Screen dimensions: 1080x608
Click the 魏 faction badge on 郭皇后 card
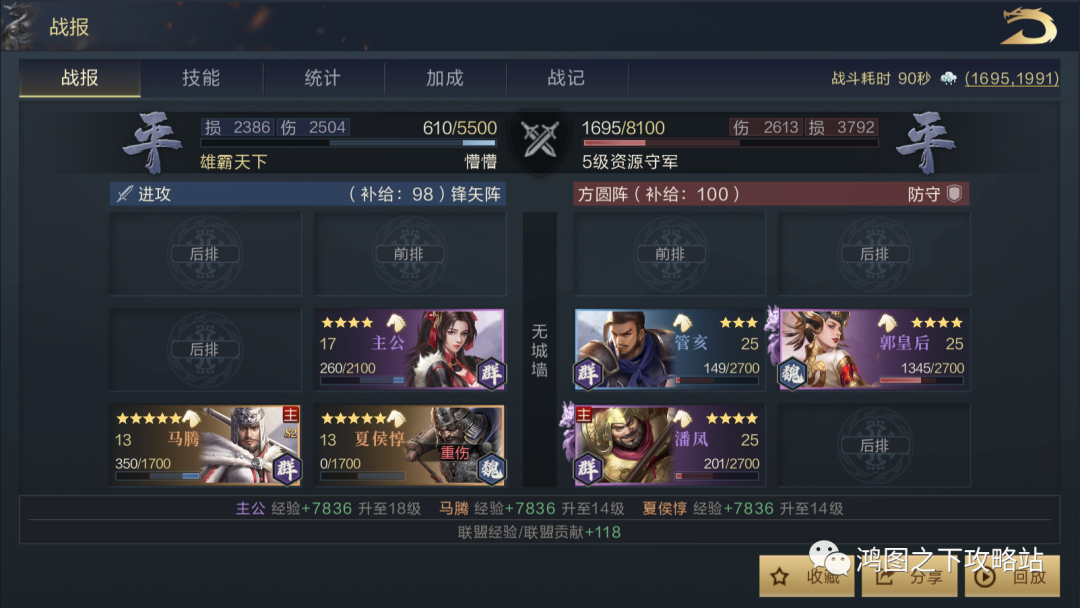coord(792,374)
